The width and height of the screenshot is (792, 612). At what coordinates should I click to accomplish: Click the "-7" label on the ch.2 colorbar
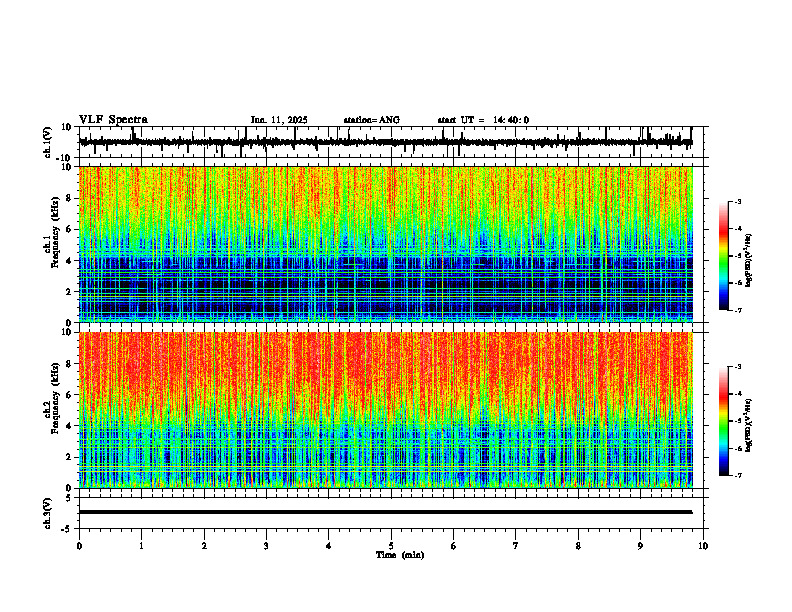(x=737, y=475)
